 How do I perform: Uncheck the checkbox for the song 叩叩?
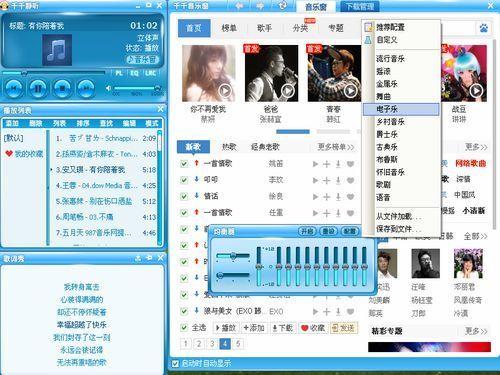point(184,180)
